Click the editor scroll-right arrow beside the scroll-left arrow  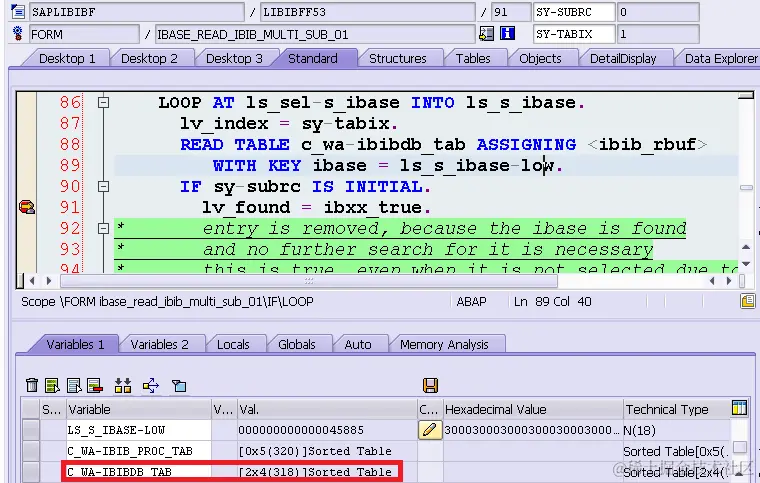coord(48,280)
